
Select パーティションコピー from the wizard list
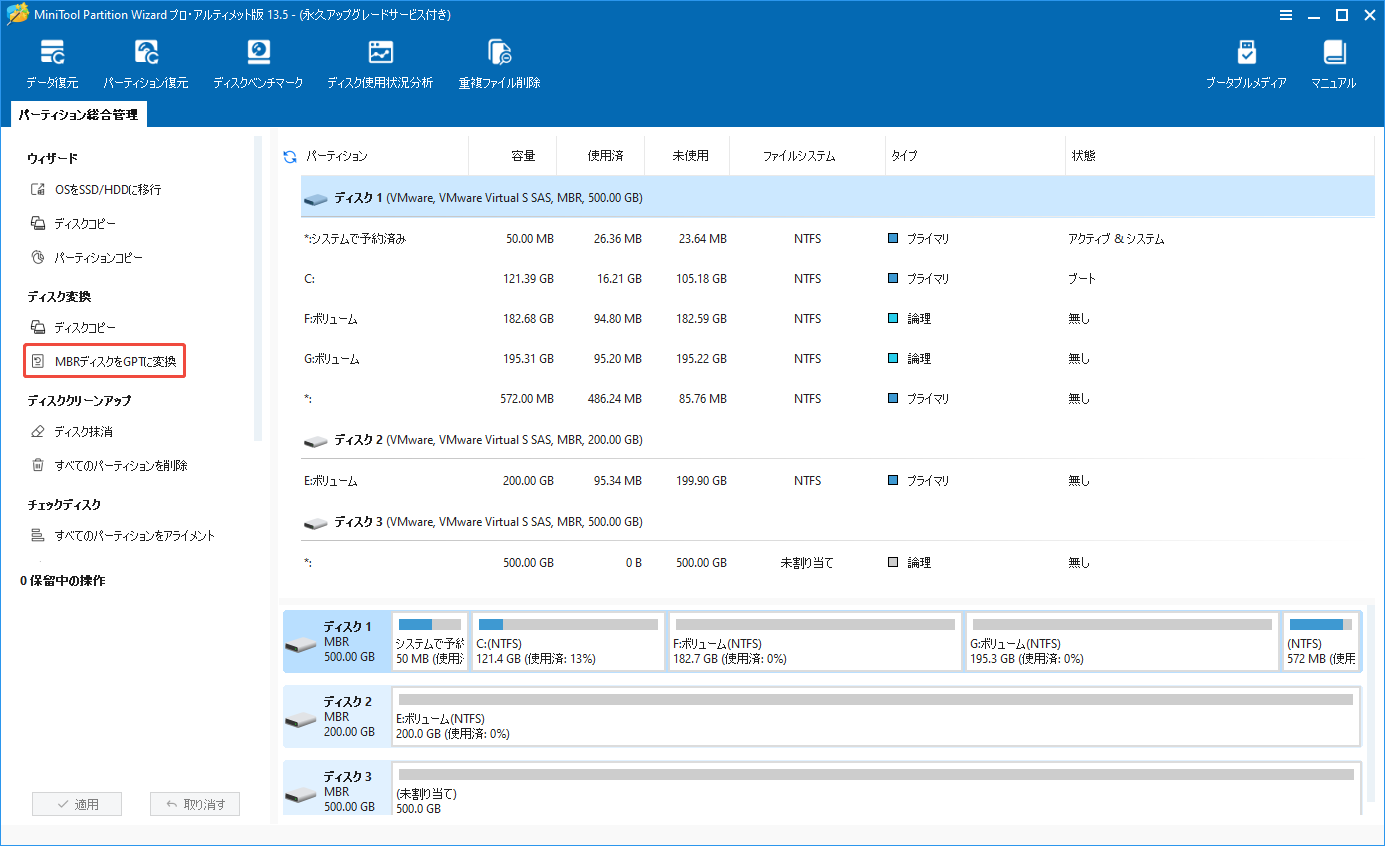coord(111,255)
